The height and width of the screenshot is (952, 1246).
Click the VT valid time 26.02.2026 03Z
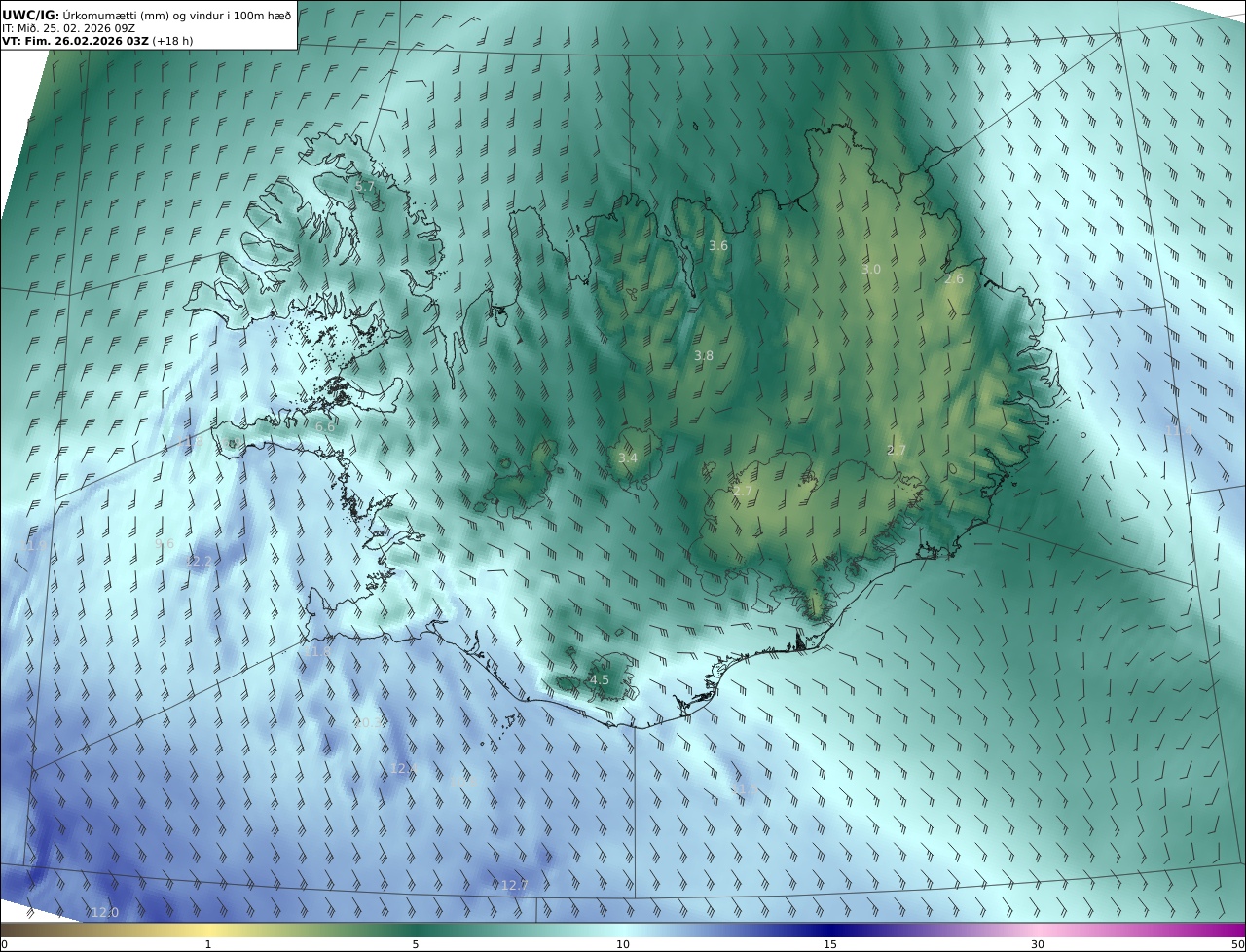coord(97,41)
